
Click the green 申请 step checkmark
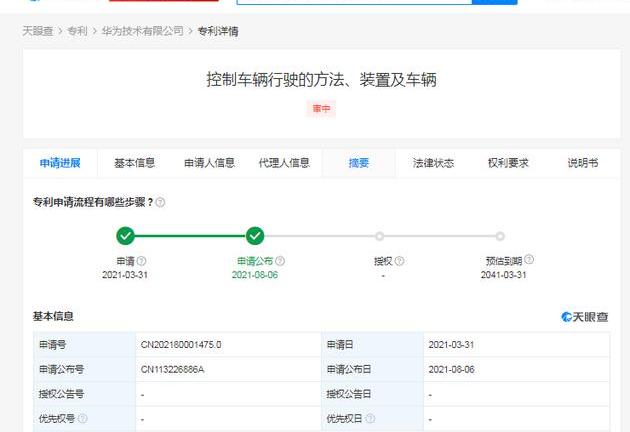click(x=125, y=236)
